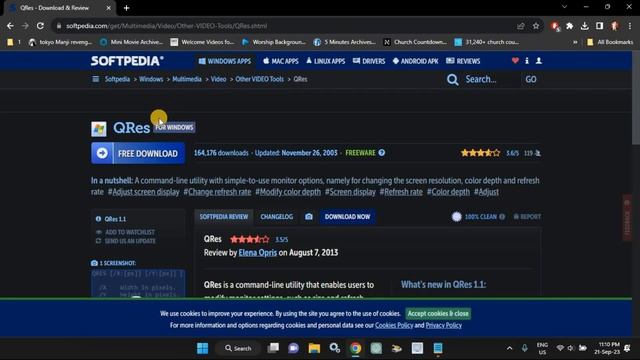The width and height of the screenshot is (640, 360).
Task: Bookmark this page with star icon
Action: [536, 26]
